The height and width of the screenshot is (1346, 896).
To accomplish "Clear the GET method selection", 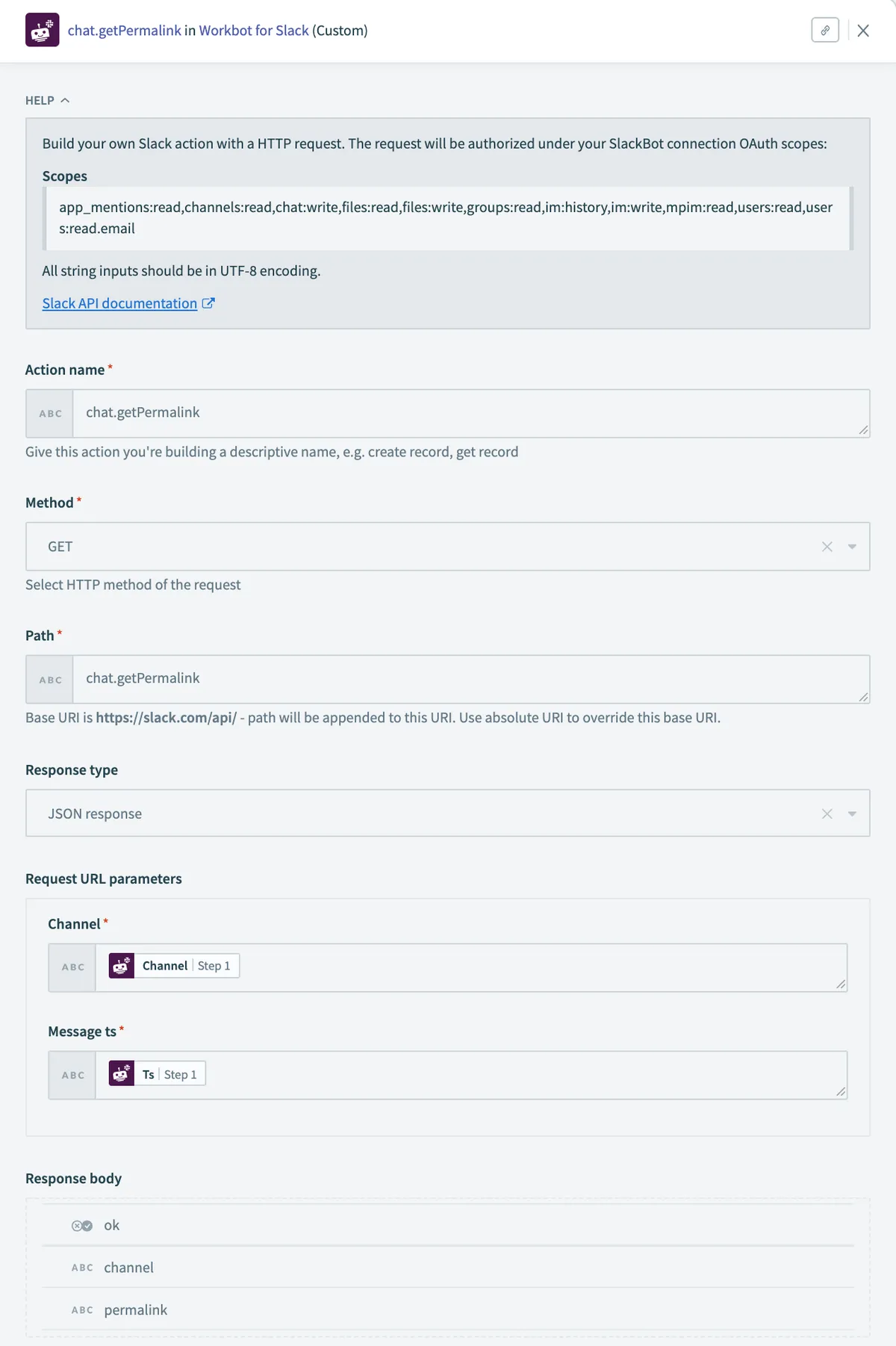I will [827, 547].
